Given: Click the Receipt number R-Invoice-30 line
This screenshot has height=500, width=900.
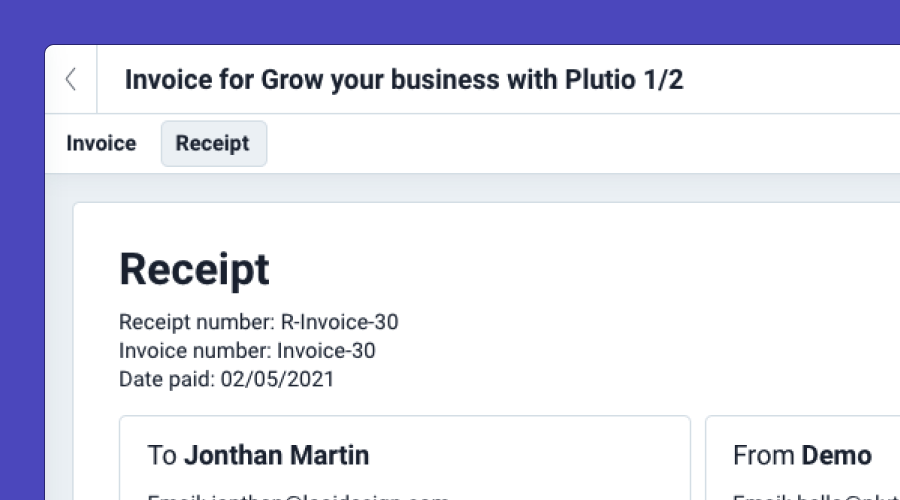Looking at the screenshot, I should pyautogui.click(x=258, y=322).
